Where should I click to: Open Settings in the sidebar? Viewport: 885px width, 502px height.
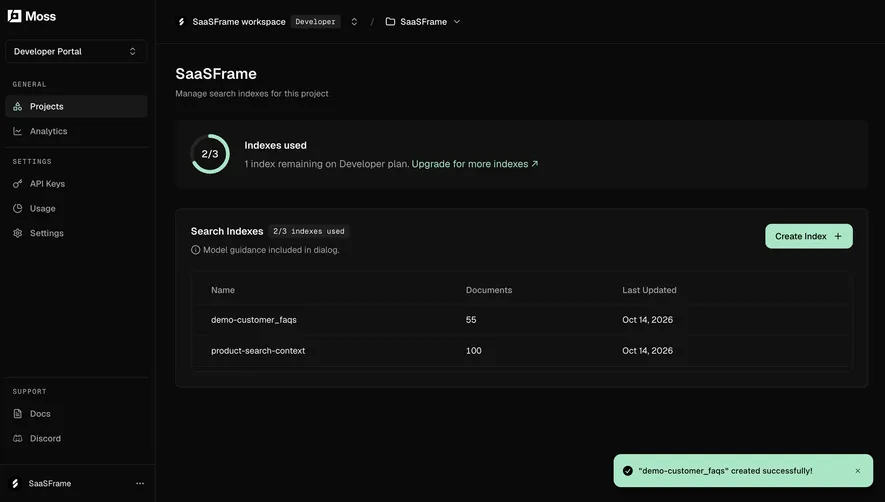76,233
